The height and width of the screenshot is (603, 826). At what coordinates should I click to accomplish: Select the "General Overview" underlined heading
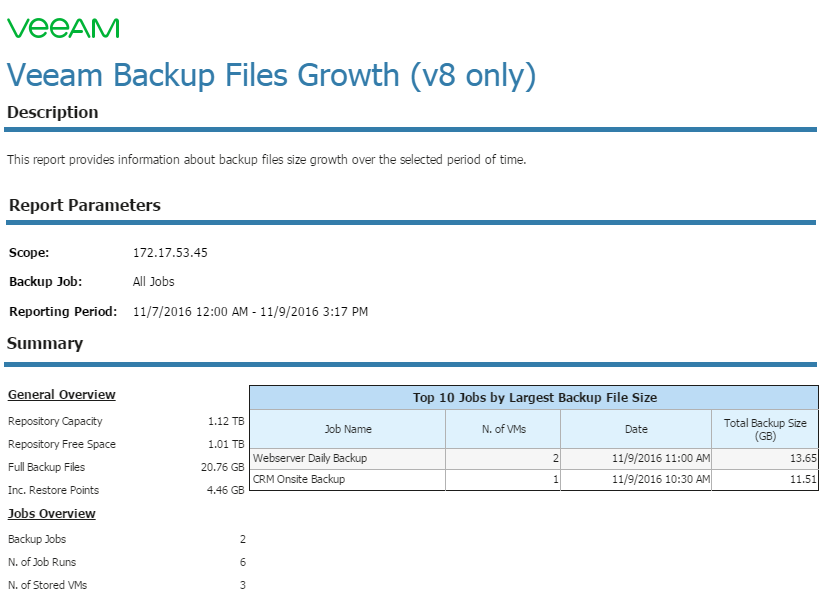pyautogui.click(x=62, y=395)
